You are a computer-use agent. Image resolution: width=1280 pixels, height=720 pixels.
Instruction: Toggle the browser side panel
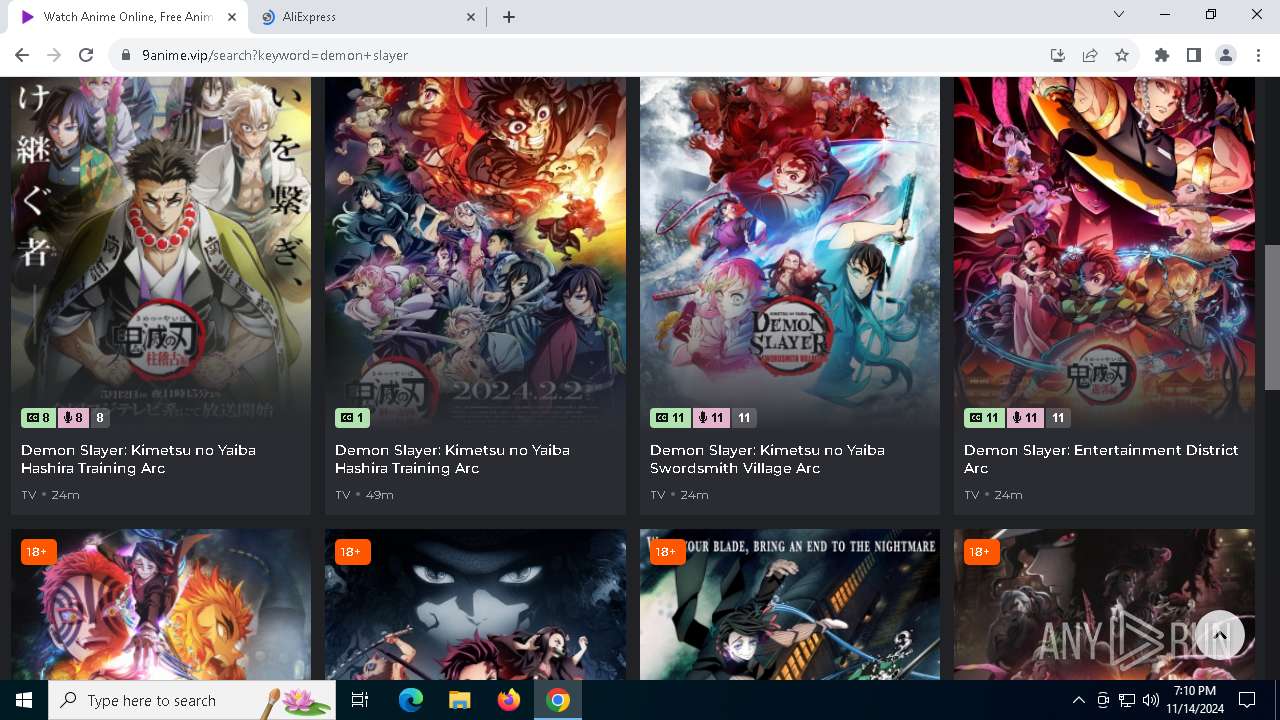pos(1194,55)
